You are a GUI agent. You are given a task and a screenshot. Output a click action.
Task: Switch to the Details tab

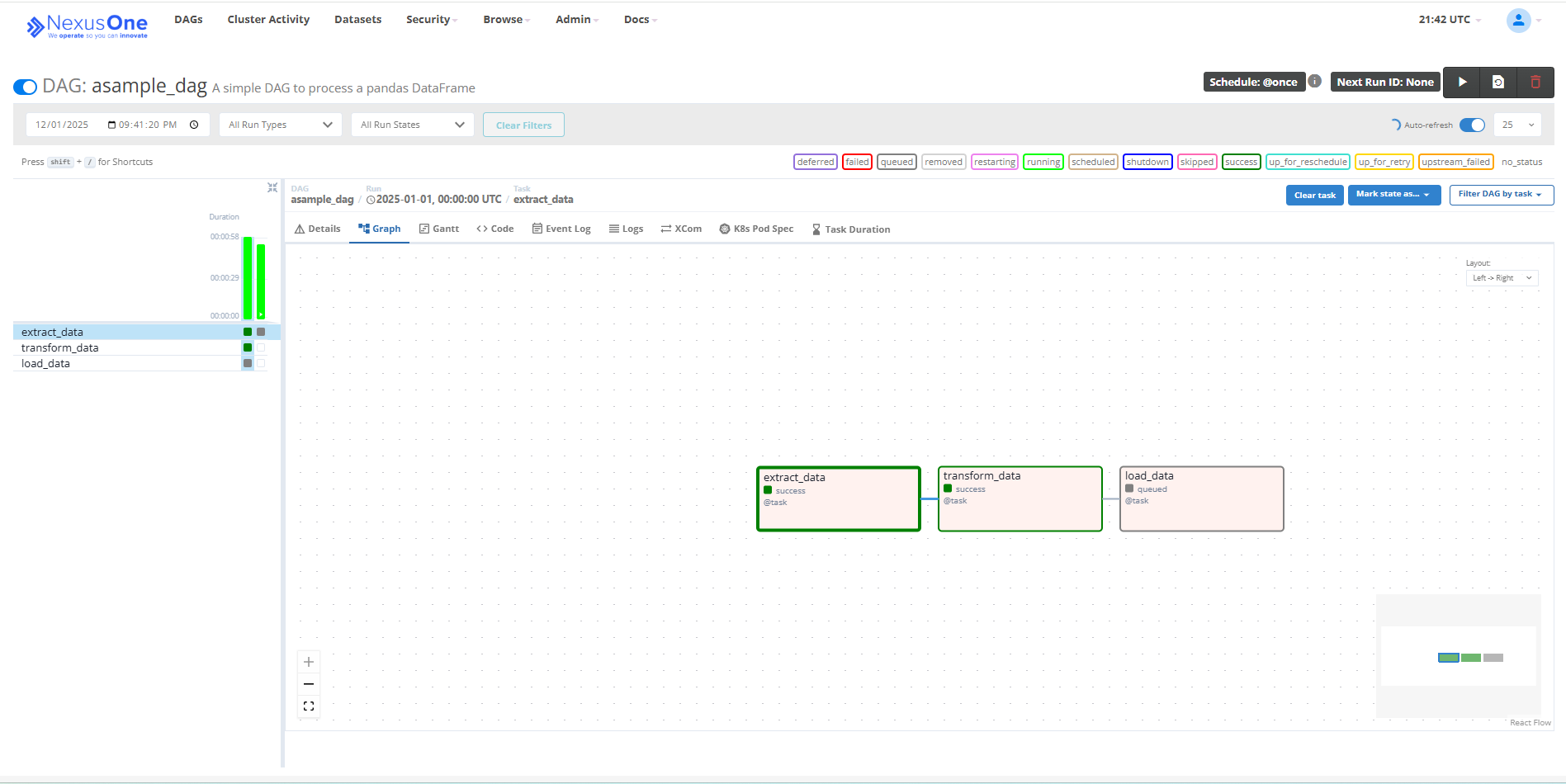coord(318,229)
